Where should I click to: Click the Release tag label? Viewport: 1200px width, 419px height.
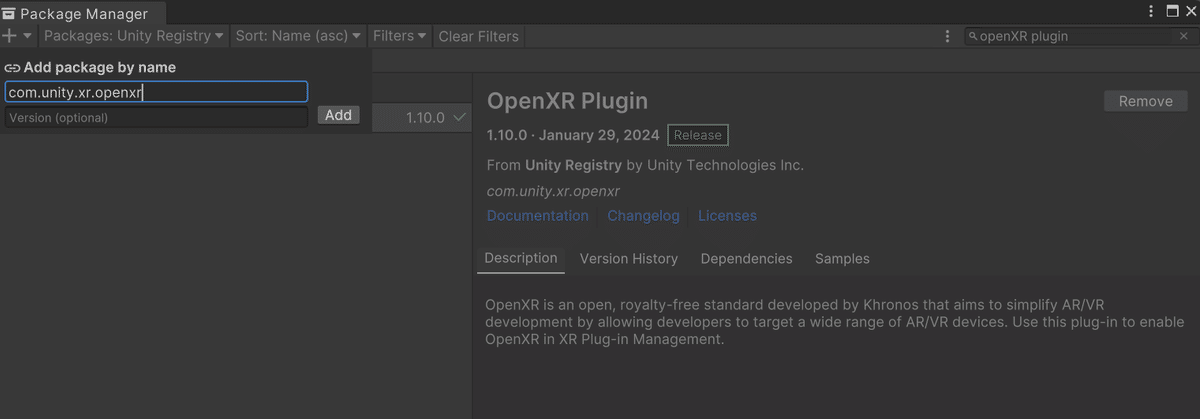(x=698, y=135)
